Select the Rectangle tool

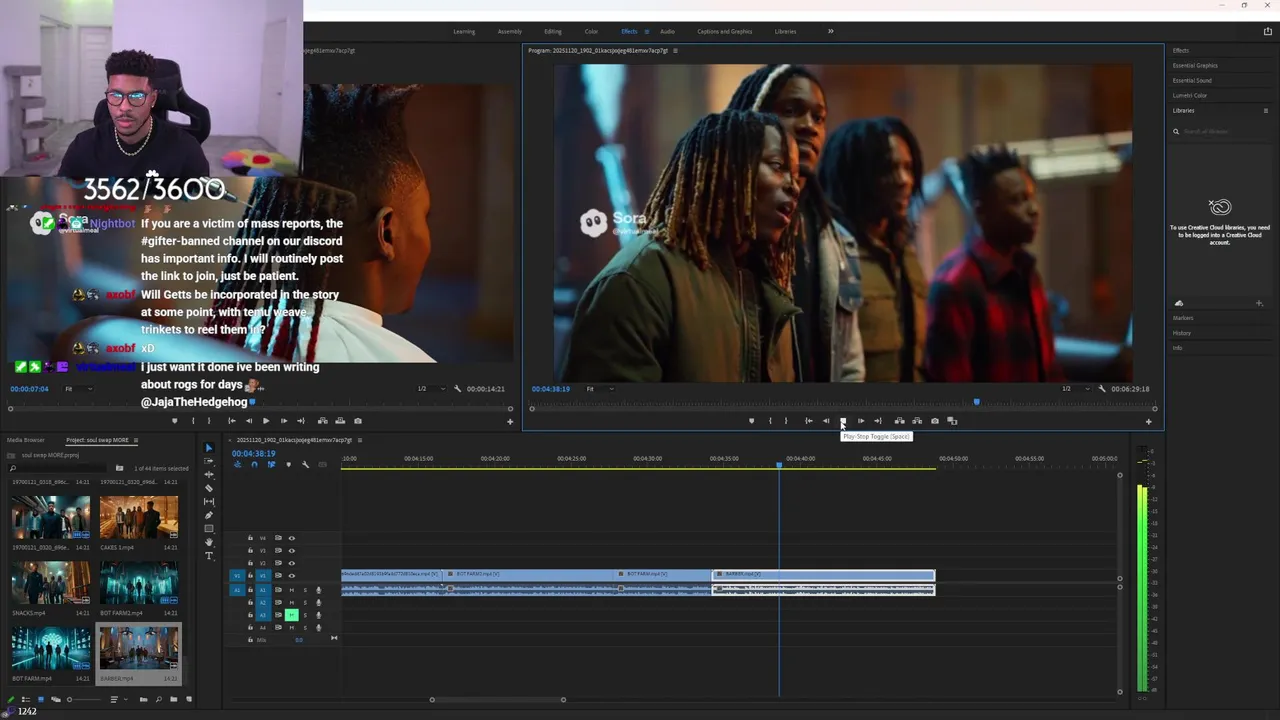click(209, 529)
